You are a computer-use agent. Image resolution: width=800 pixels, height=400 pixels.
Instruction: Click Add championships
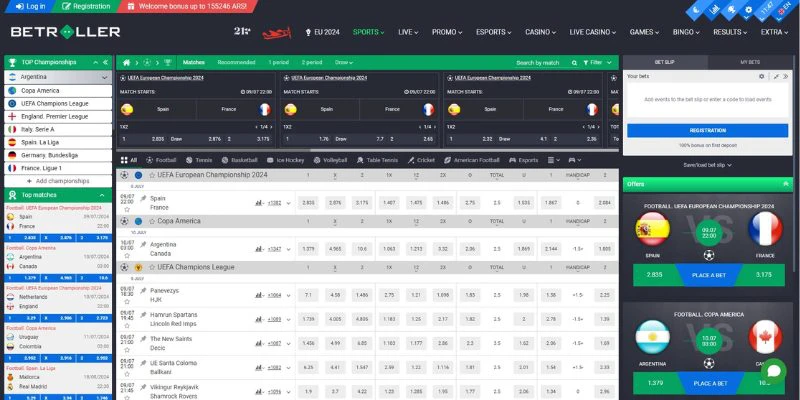pos(58,181)
